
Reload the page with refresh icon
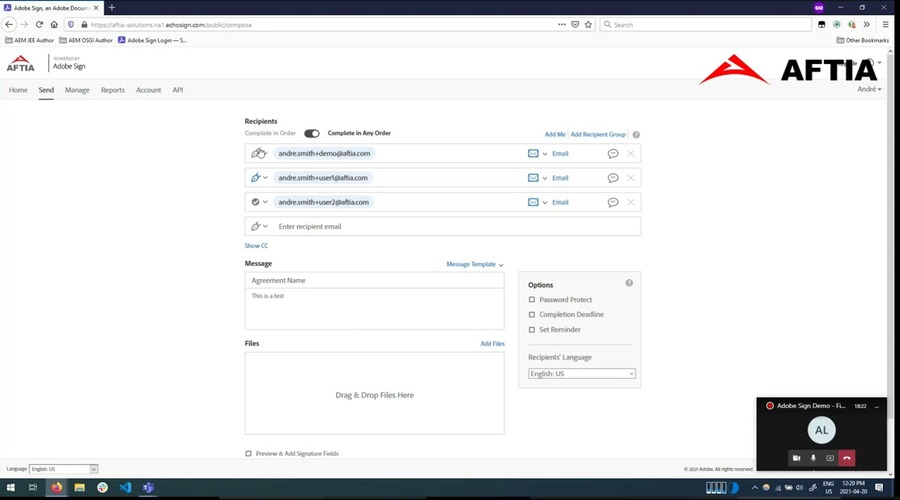point(39,25)
